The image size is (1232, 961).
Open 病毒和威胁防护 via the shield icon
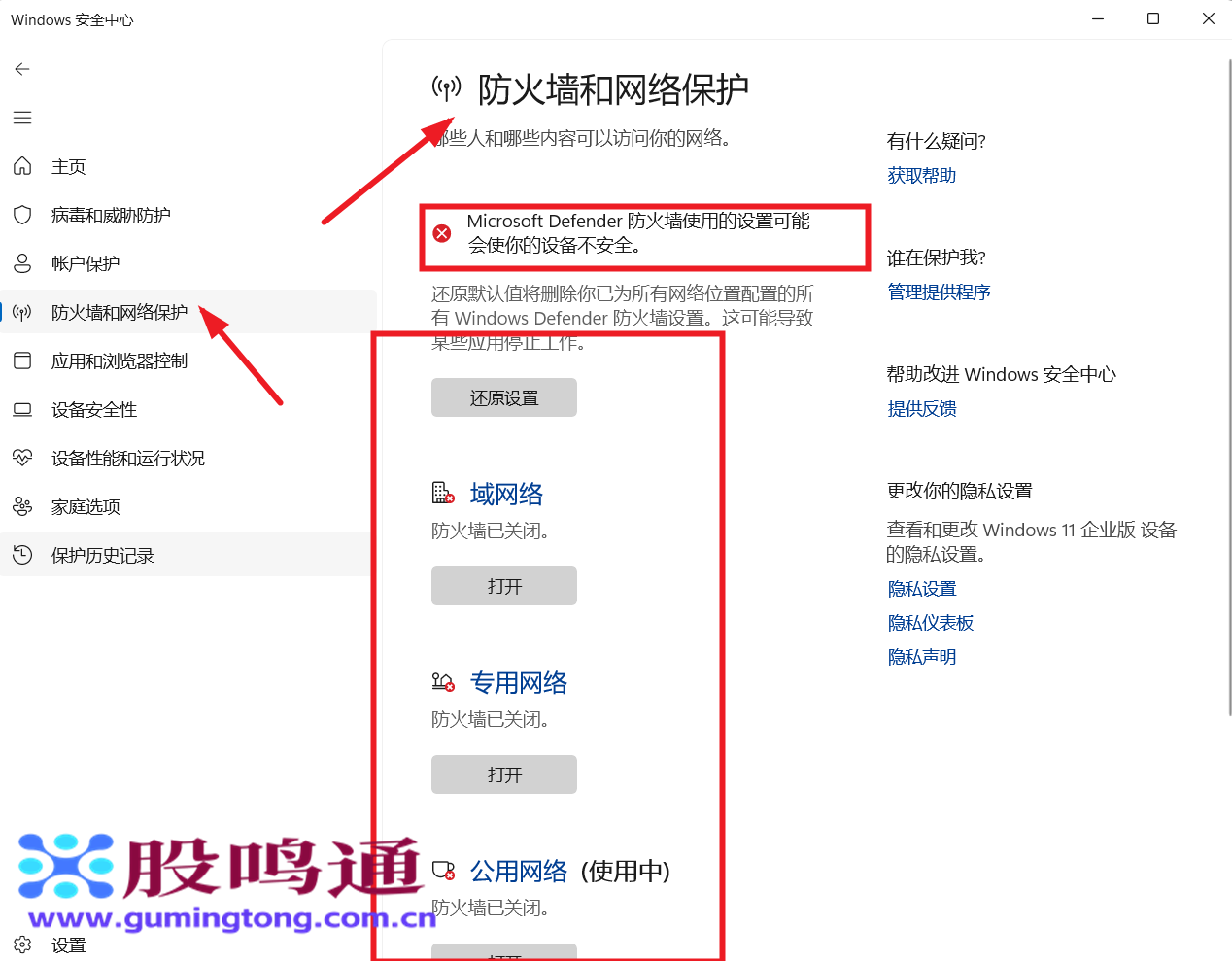pos(21,215)
